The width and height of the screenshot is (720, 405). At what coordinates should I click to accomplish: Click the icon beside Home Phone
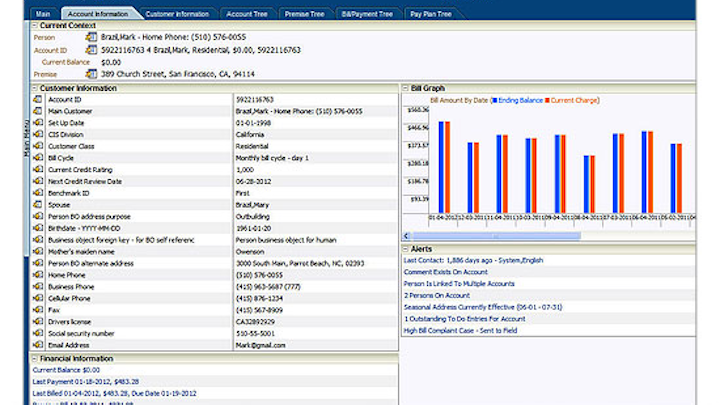(x=38, y=275)
